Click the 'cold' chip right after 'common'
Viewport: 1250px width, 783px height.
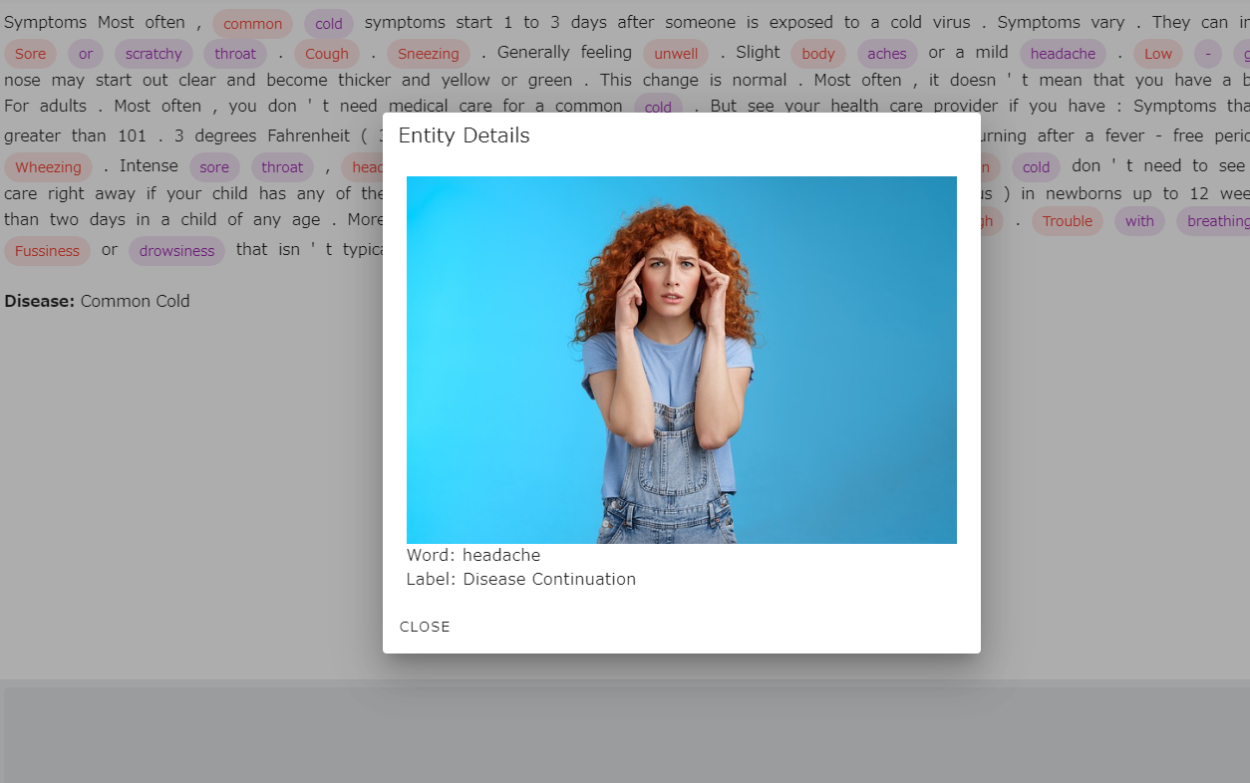328,24
